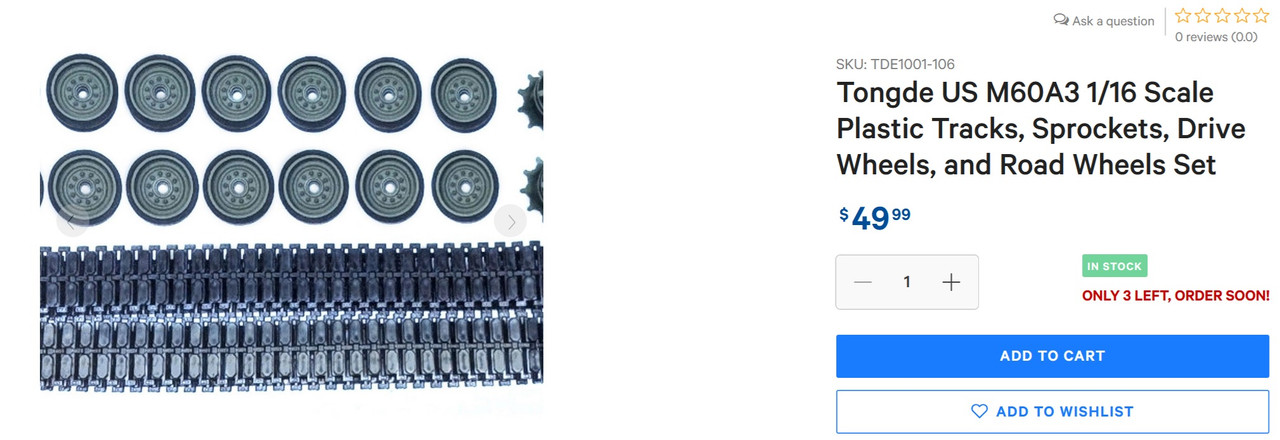1280x440 pixels.
Task: Select the fifth rating star
Action: pos(1260,16)
